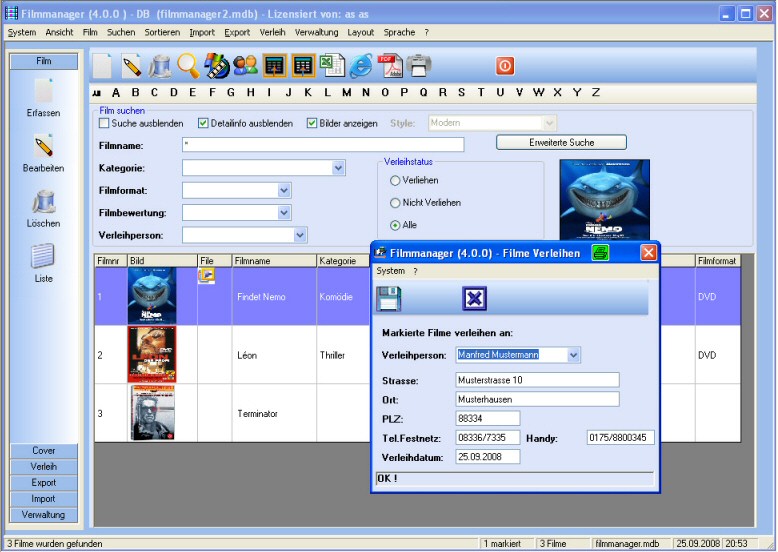778x552 pixels.
Task: Click the PDF export toolbar icon
Action: coord(390,66)
